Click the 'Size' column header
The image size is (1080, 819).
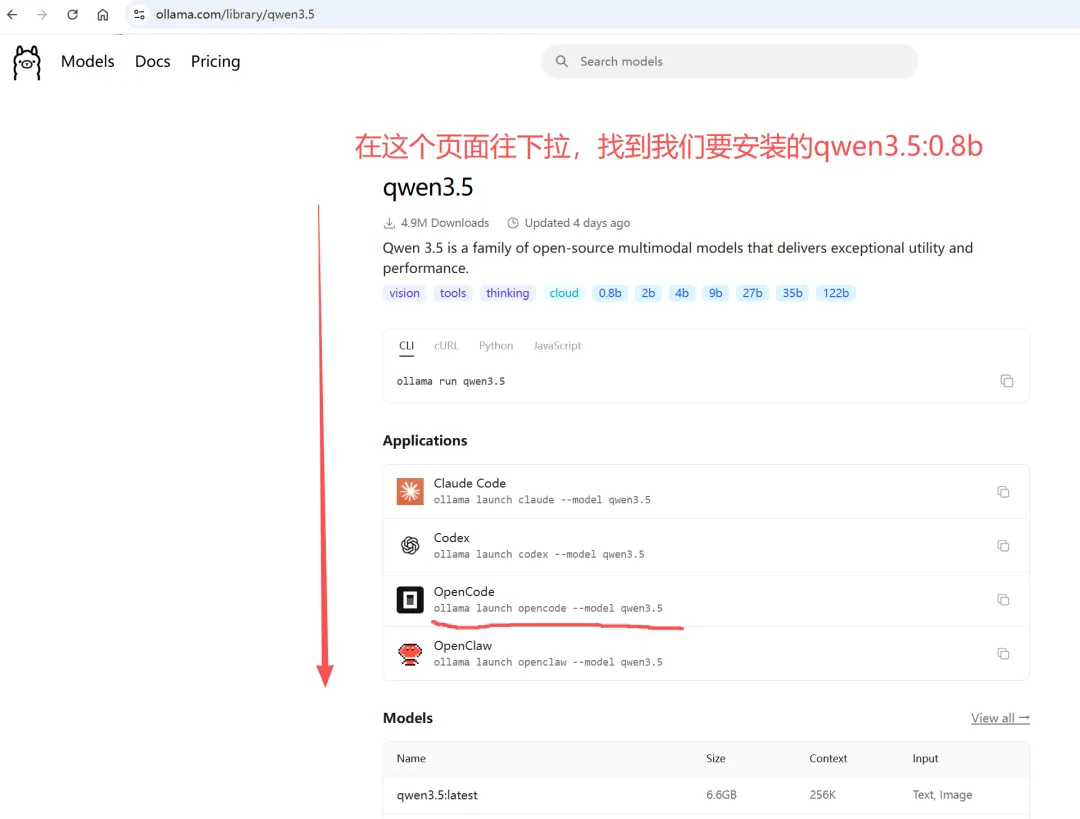pyautogui.click(x=716, y=758)
